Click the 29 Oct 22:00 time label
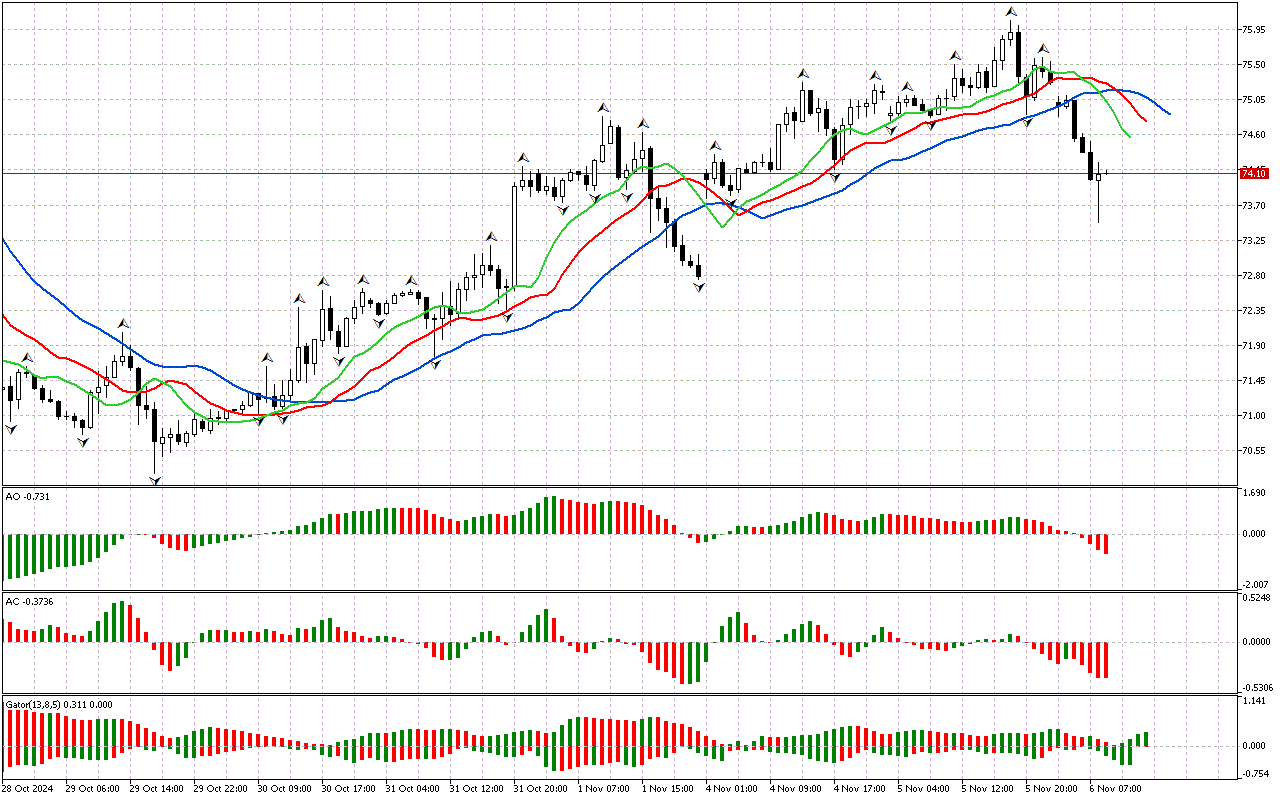1280x800 pixels. coord(220,788)
